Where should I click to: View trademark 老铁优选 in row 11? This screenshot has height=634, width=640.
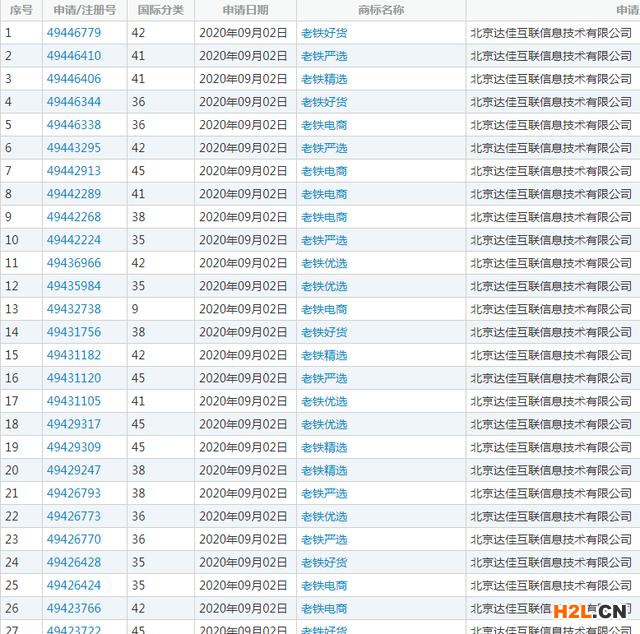(324, 263)
